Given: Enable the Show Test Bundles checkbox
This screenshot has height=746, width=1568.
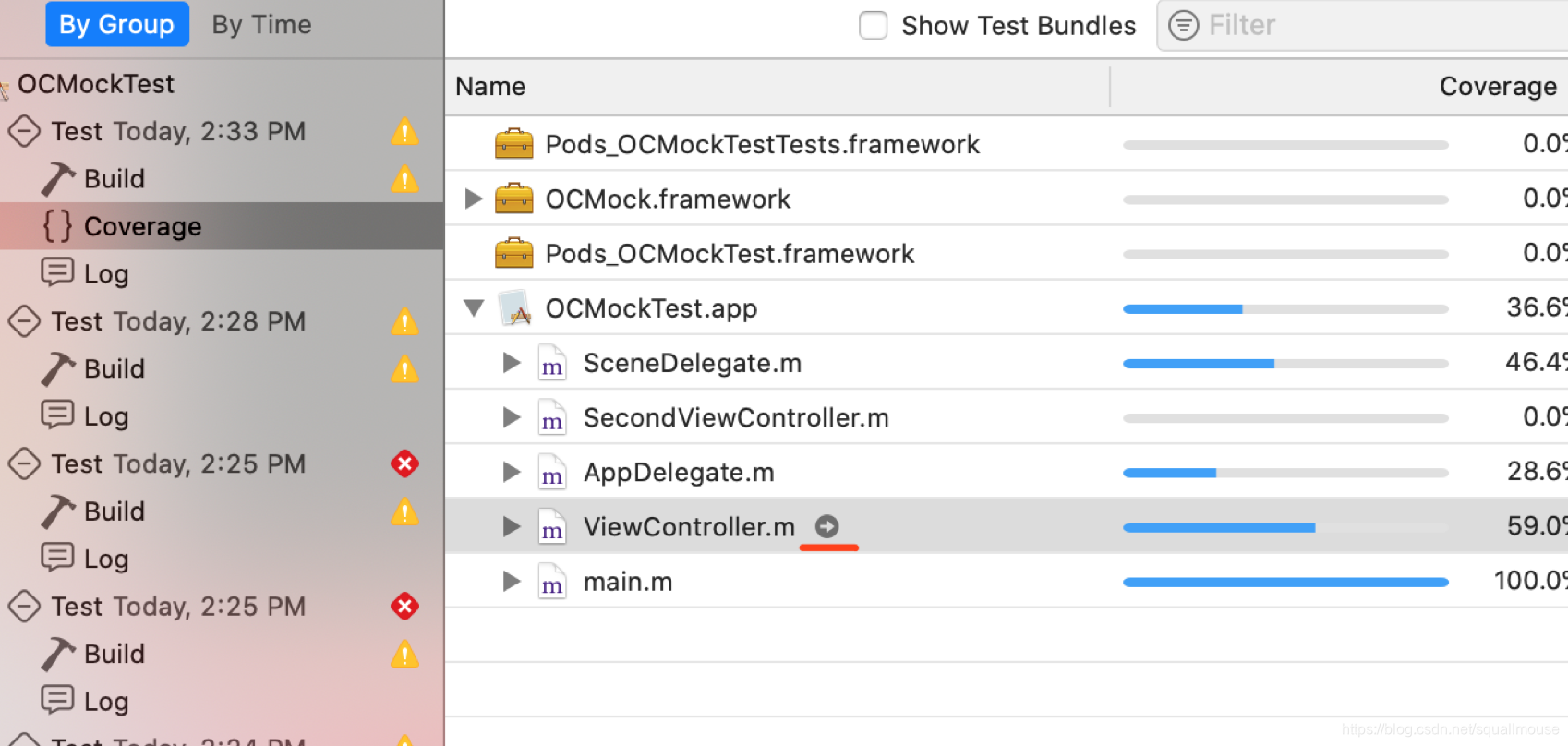Looking at the screenshot, I should [x=873, y=25].
